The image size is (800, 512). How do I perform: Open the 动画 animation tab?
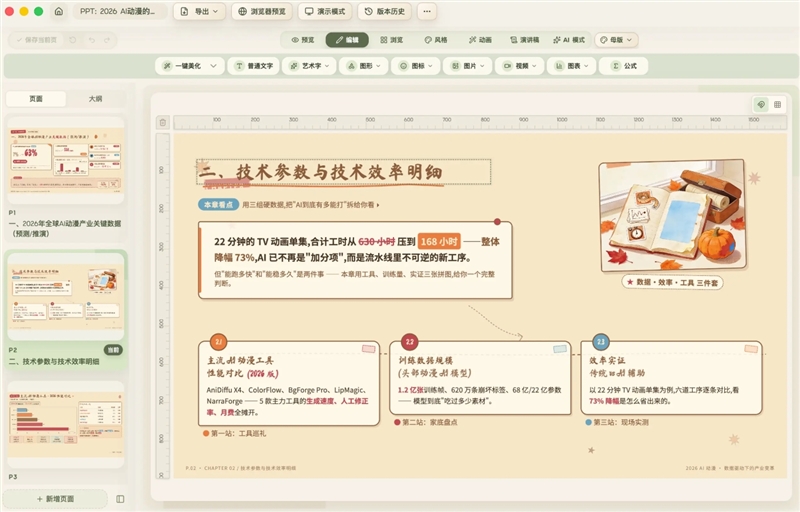(480, 40)
